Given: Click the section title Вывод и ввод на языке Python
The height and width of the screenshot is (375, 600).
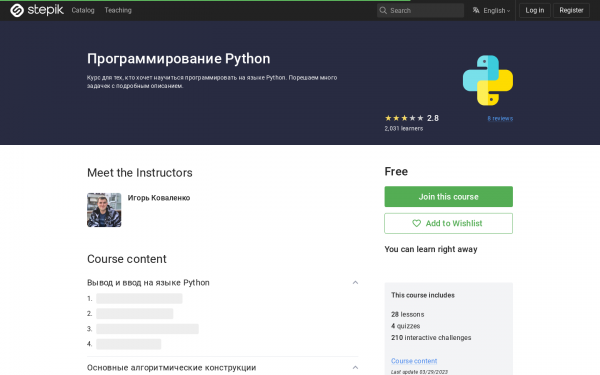Looking at the screenshot, I should [x=148, y=282].
